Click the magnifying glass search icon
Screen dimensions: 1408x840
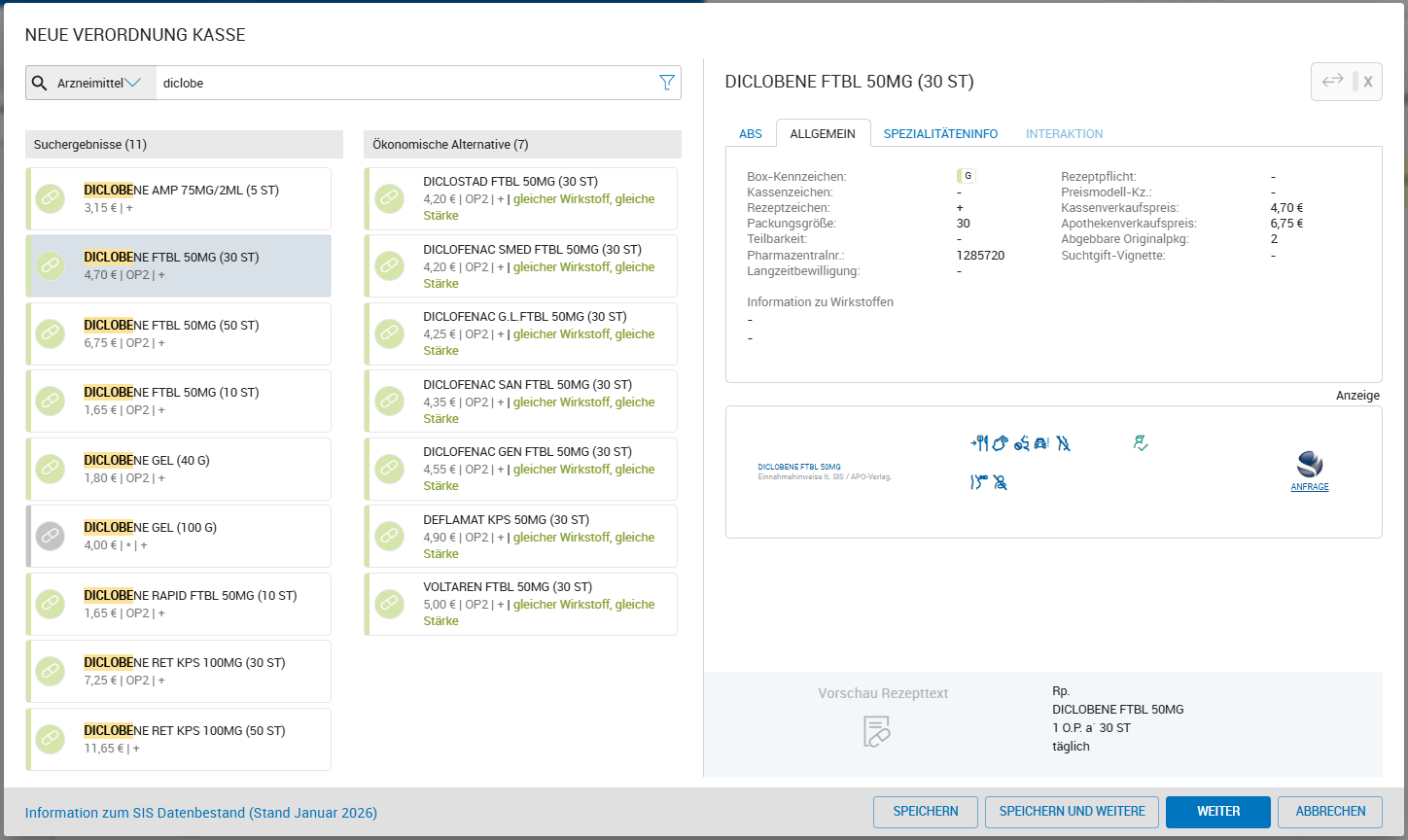pyautogui.click(x=40, y=83)
